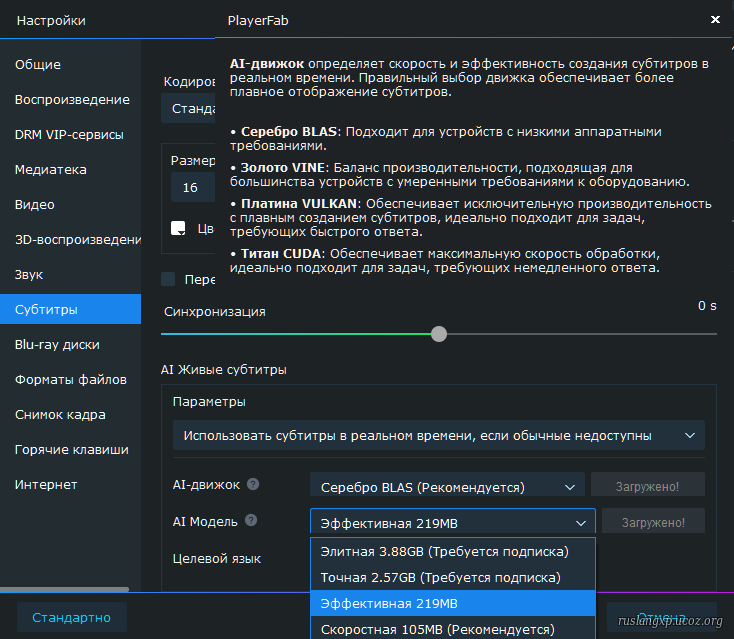The image size is (734, 639).
Task: Open Снимок кадра settings section
Action: (x=60, y=415)
